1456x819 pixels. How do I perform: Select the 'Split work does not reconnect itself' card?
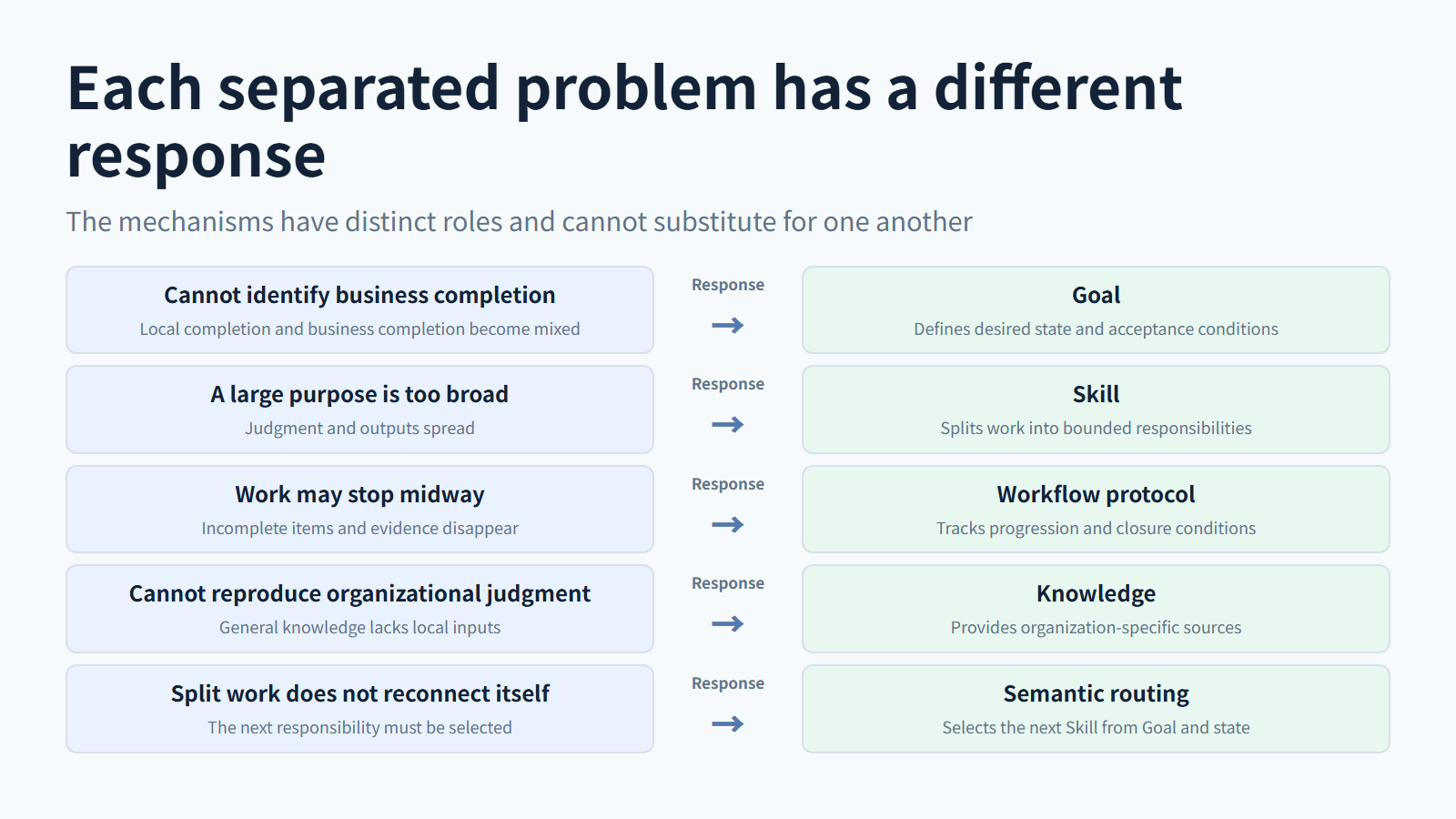coord(359,709)
